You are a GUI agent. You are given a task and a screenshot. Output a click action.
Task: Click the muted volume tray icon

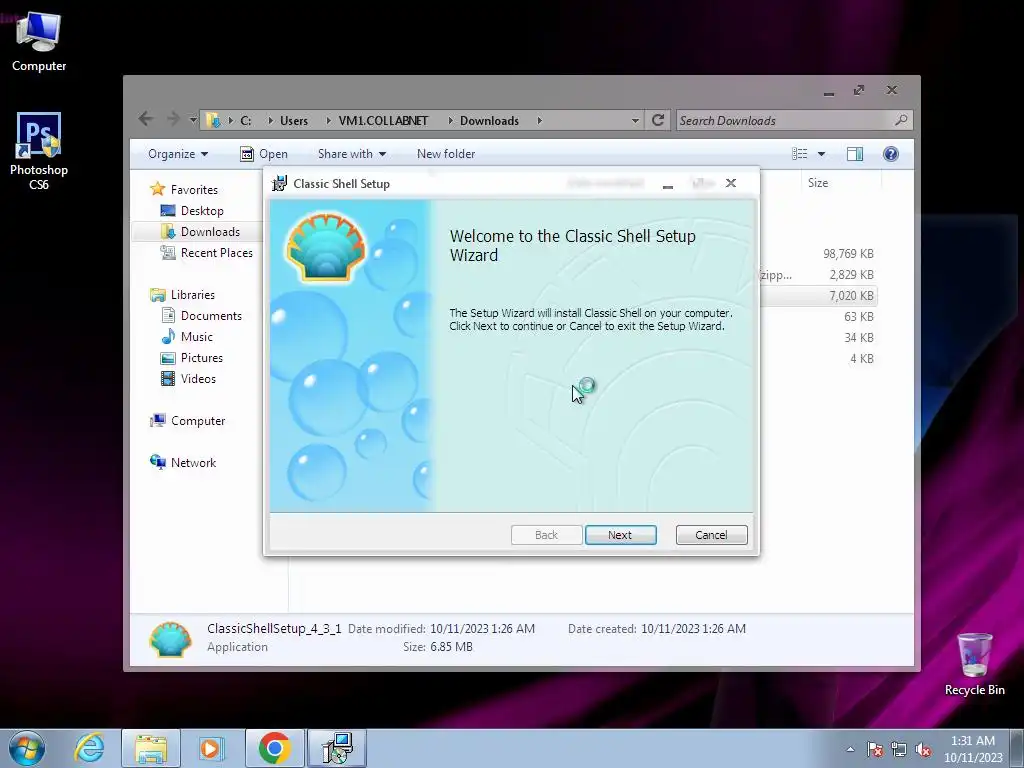pos(923,749)
